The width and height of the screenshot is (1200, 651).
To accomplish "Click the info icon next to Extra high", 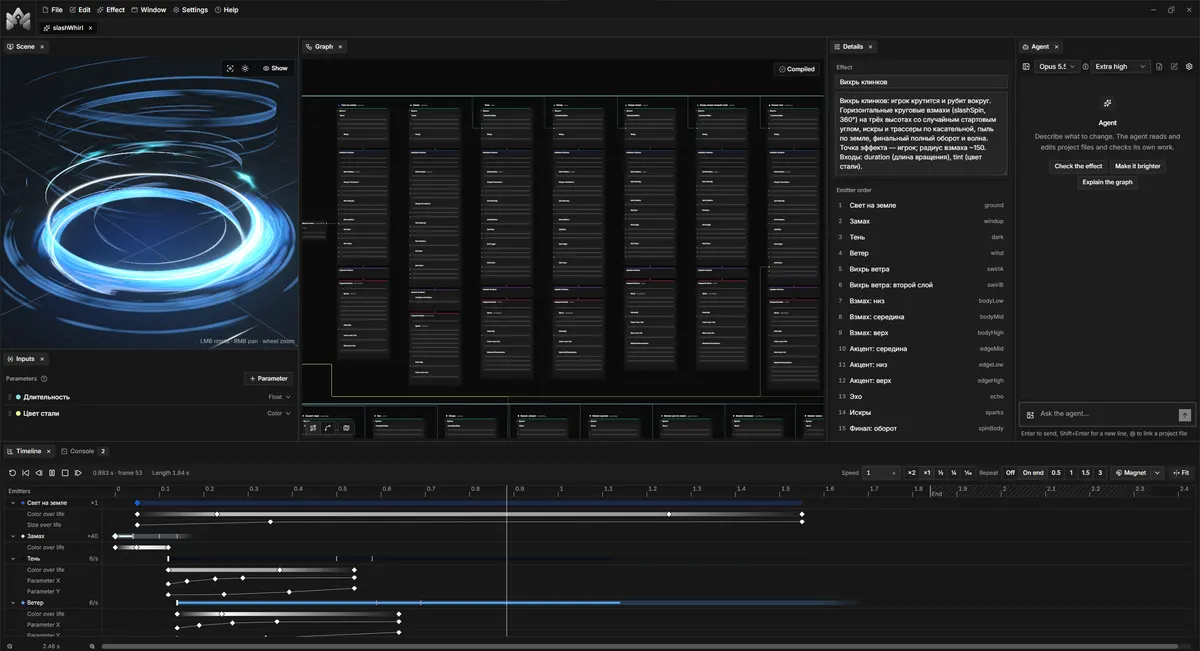I will click(1086, 66).
